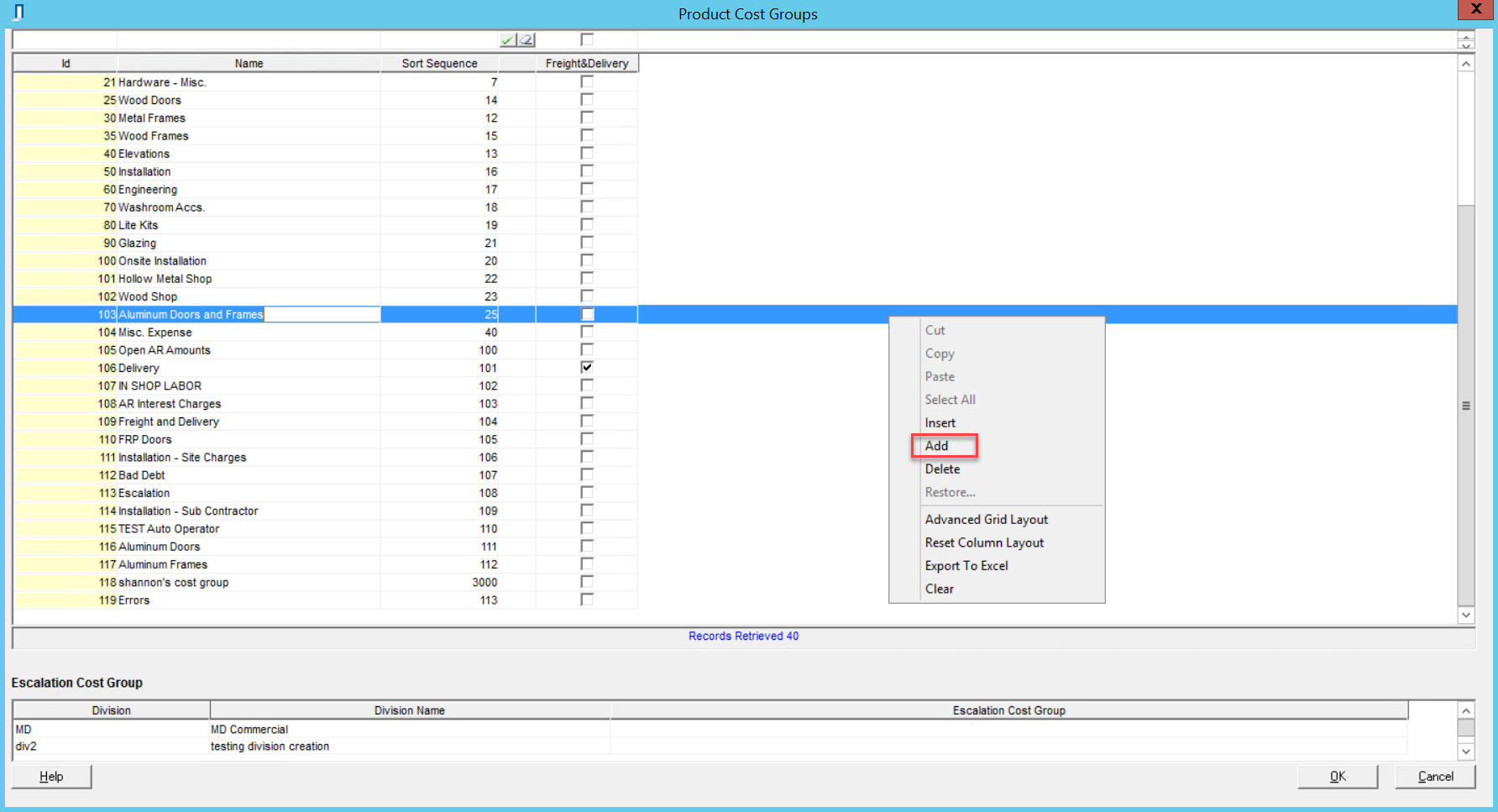Screen dimensions: 1498x812
Task: Click the green checkmark apply-filter icon
Action: click(508, 39)
